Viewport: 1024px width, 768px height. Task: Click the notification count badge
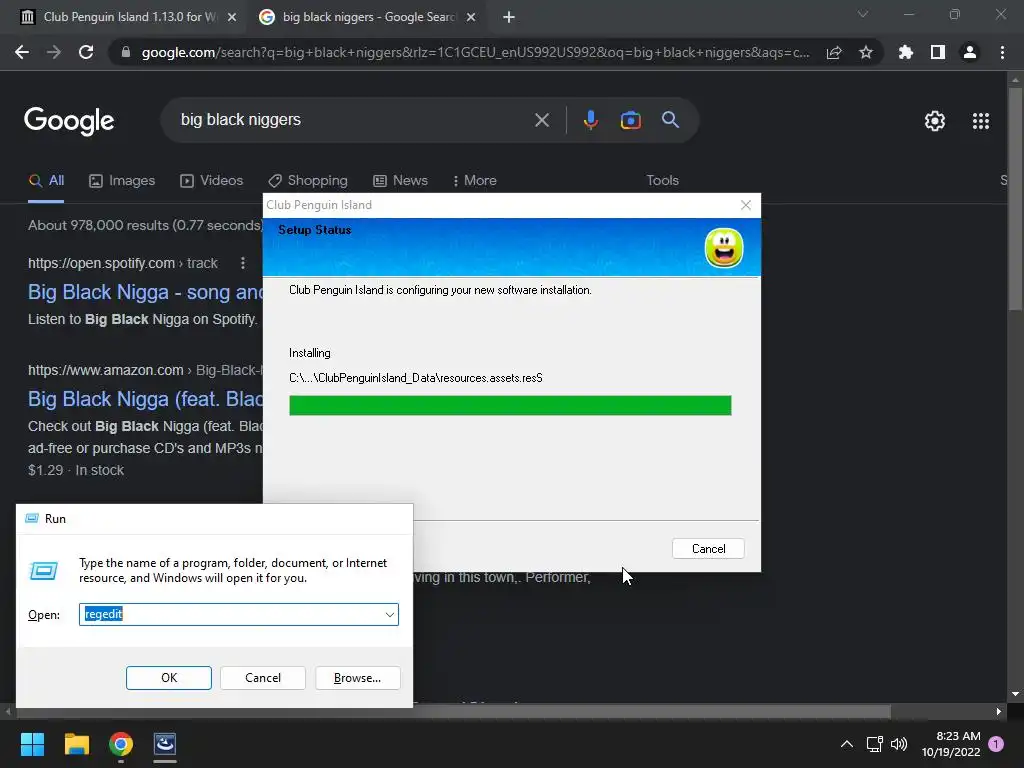point(996,743)
